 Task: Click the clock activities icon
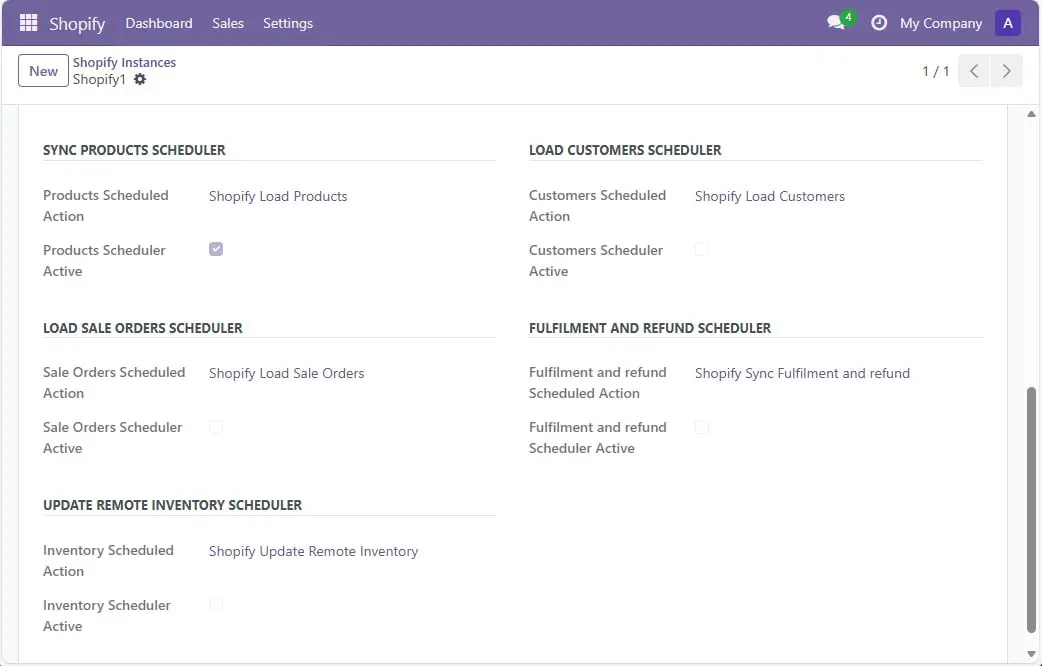(x=879, y=23)
